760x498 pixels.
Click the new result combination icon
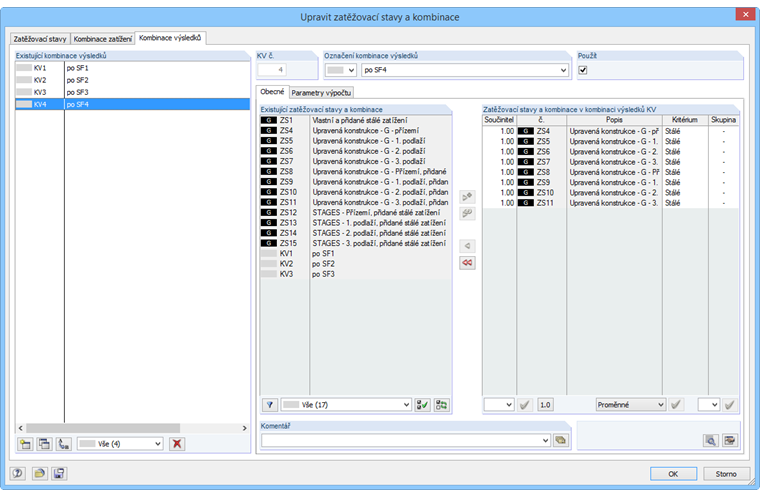tap(25, 444)
